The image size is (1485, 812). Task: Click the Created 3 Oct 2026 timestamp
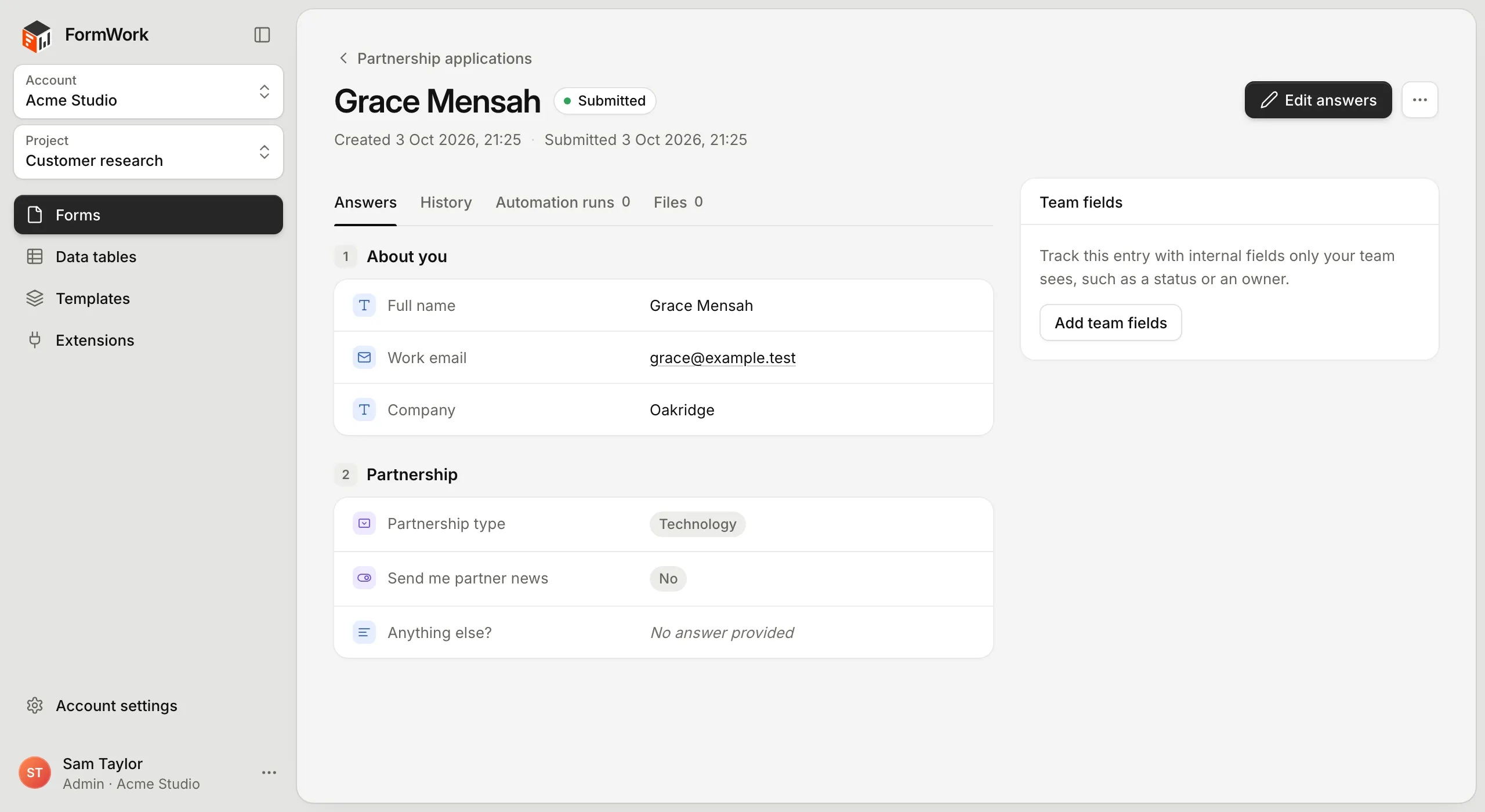[x=428, y=139]
